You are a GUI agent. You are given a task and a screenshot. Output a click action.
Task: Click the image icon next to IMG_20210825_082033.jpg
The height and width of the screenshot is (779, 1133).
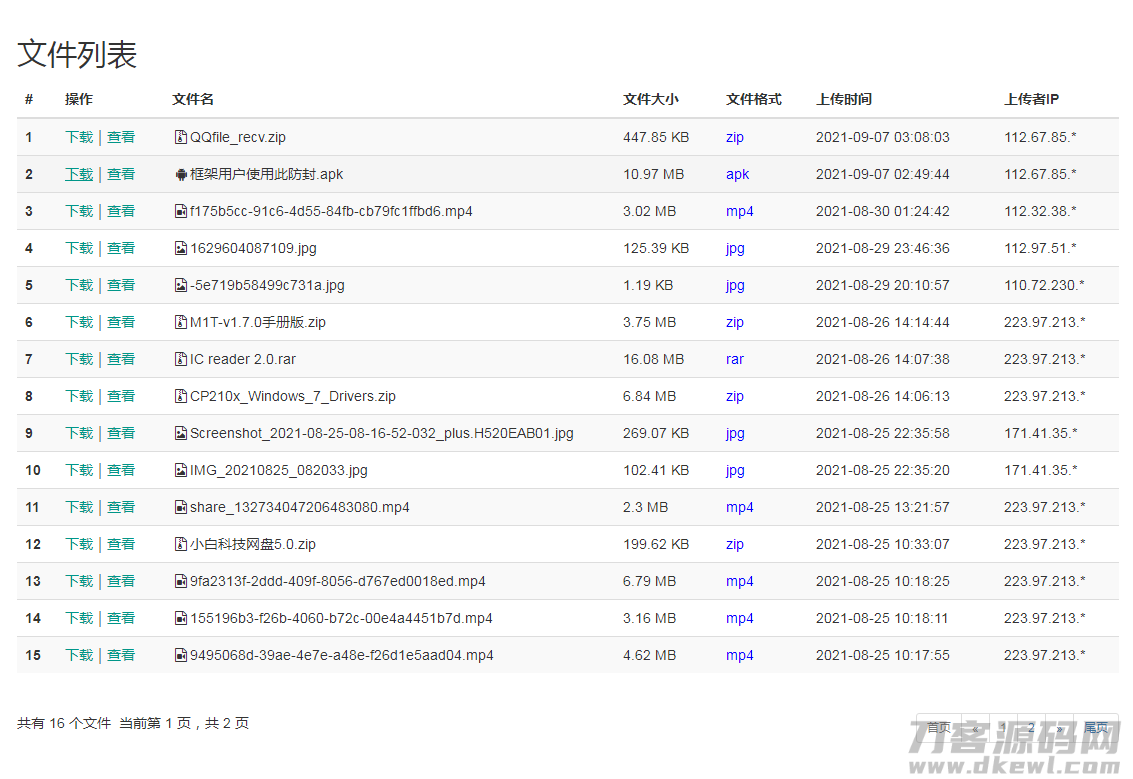point(181,470)
